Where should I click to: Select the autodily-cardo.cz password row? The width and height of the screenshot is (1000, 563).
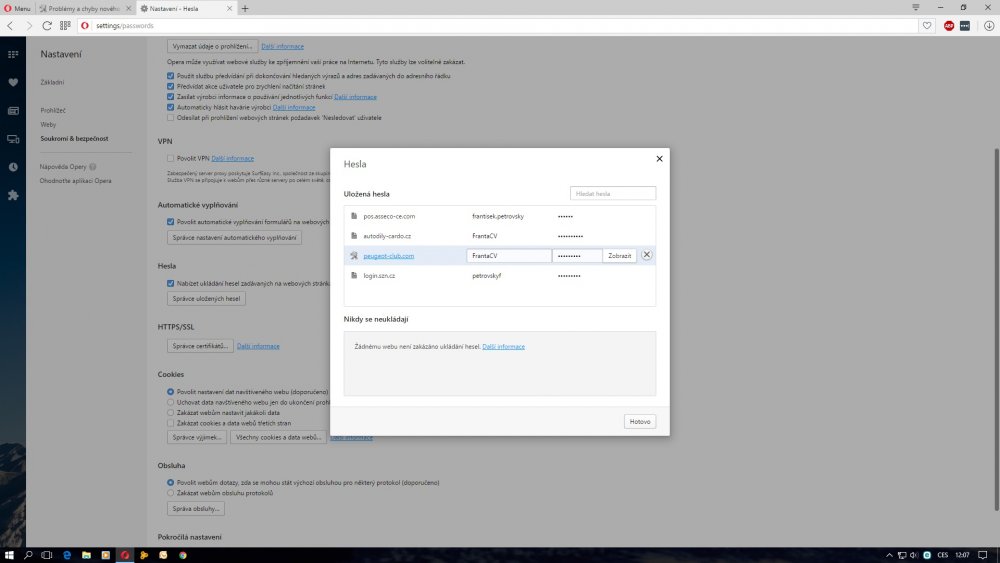coord(499,236)
